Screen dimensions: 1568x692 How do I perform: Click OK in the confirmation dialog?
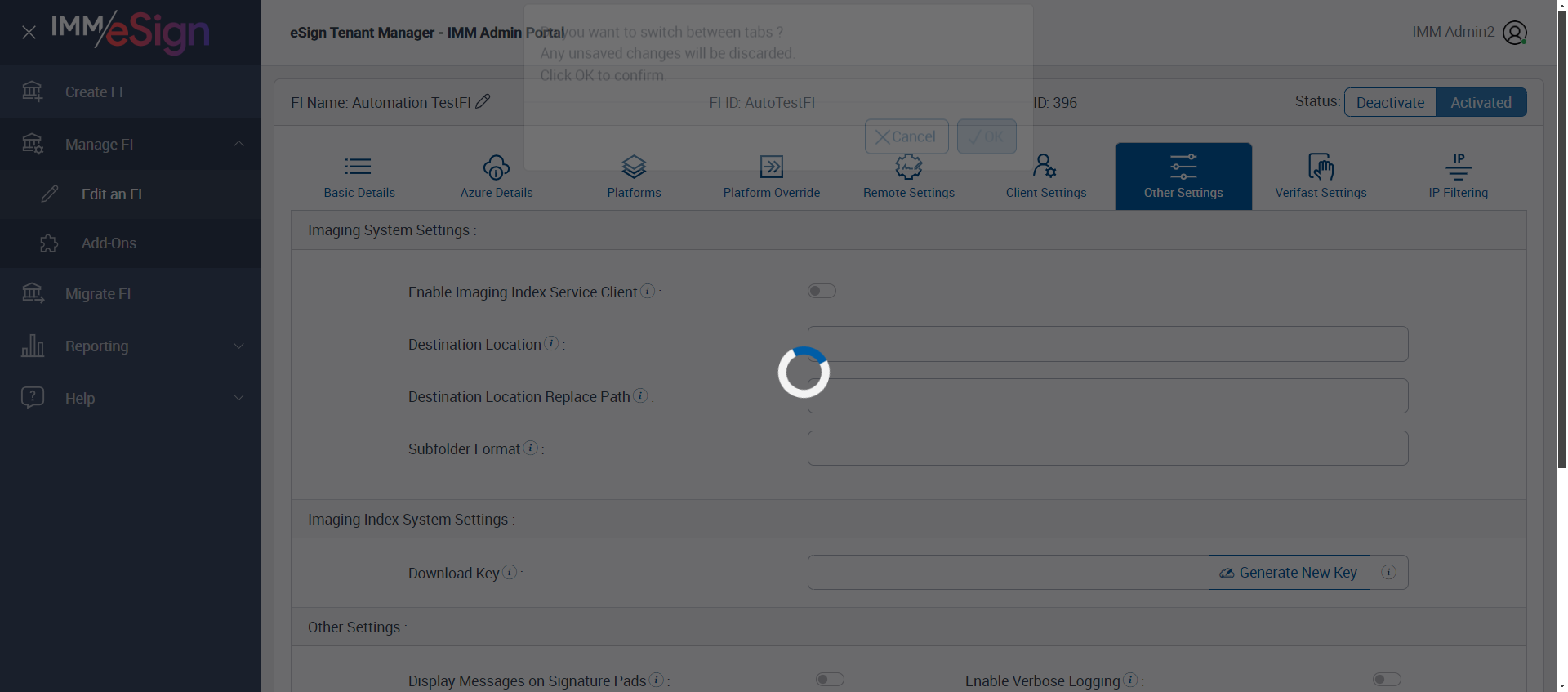(x=987, y=136)
